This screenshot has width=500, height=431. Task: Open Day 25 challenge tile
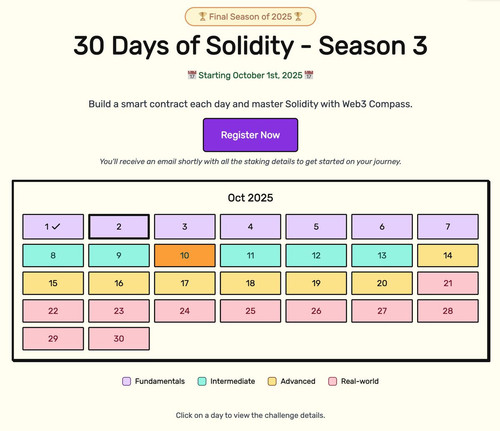(x=250, y=311)
